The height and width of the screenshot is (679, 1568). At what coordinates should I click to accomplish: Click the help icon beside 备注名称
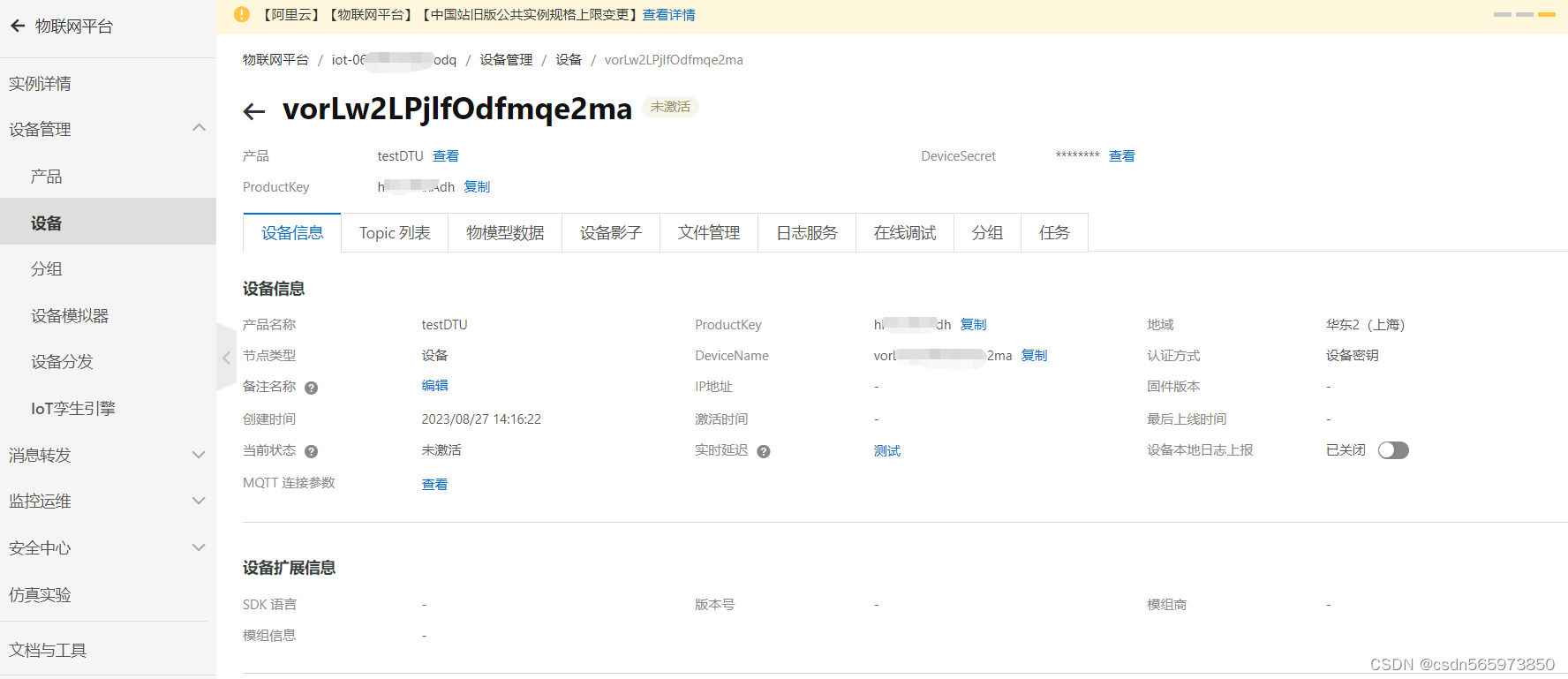[x=311, y=388]
